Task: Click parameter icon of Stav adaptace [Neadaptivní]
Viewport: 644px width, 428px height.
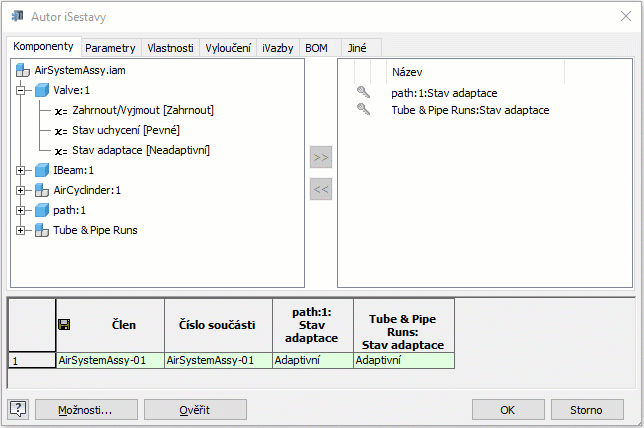Action: [61, 152]
